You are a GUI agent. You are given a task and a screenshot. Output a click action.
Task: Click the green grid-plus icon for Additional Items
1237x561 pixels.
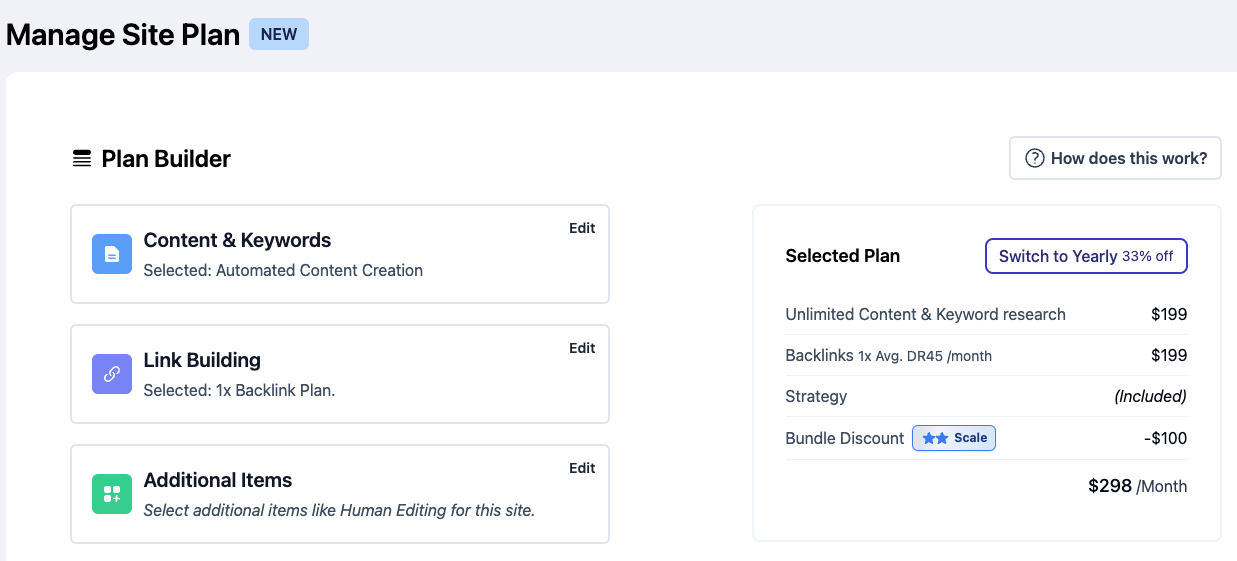(112, 494)
